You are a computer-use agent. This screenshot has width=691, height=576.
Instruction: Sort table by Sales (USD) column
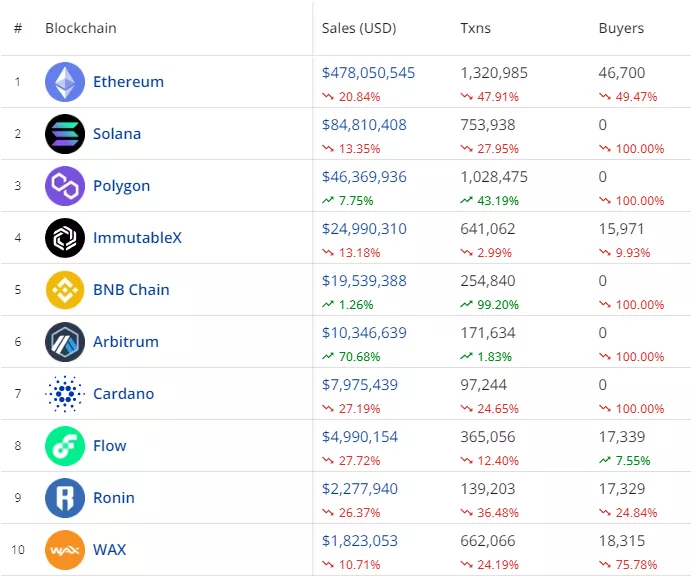(x=360, y=28)
